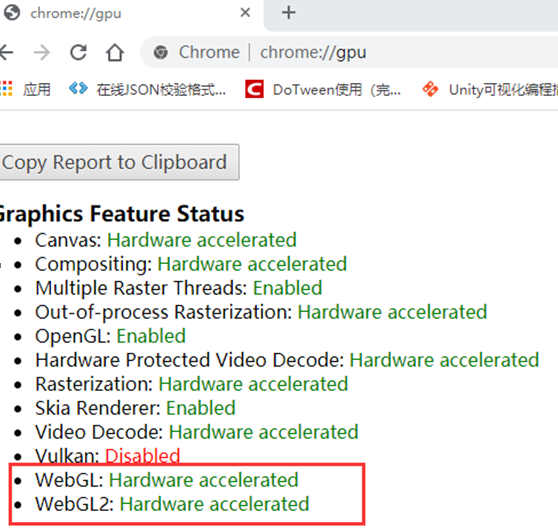Go back to the previous page
Viewport: 558px width, 531px height.
tap(6, 52)
